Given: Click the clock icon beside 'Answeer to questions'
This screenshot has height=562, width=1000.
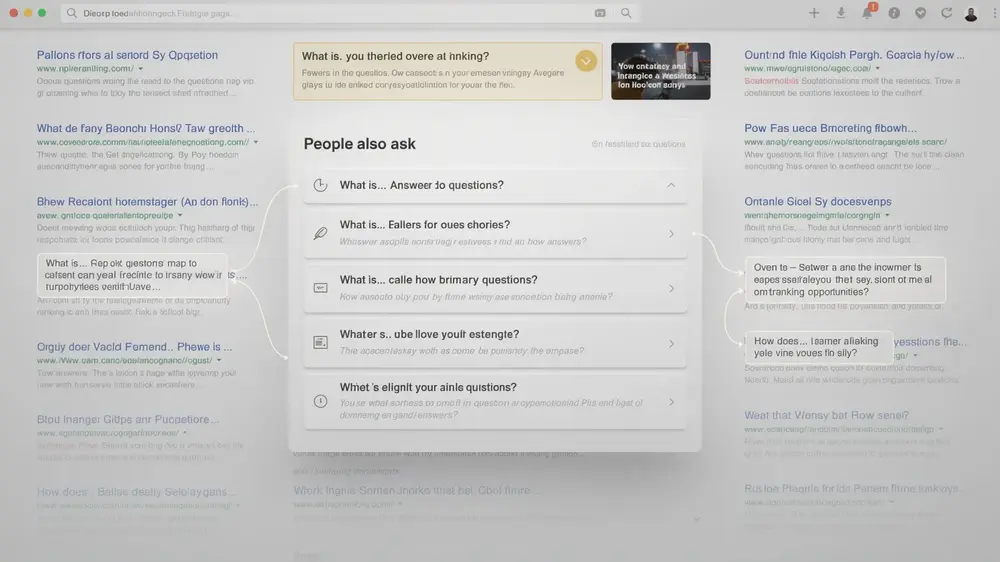Looking at the screenshot, I should [x=320, y=185].
